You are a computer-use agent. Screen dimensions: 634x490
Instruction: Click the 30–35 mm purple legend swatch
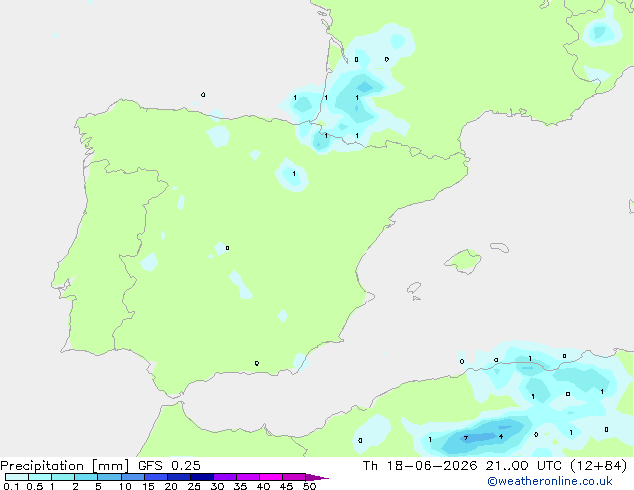pyautogui.click(x=224, y=477)
